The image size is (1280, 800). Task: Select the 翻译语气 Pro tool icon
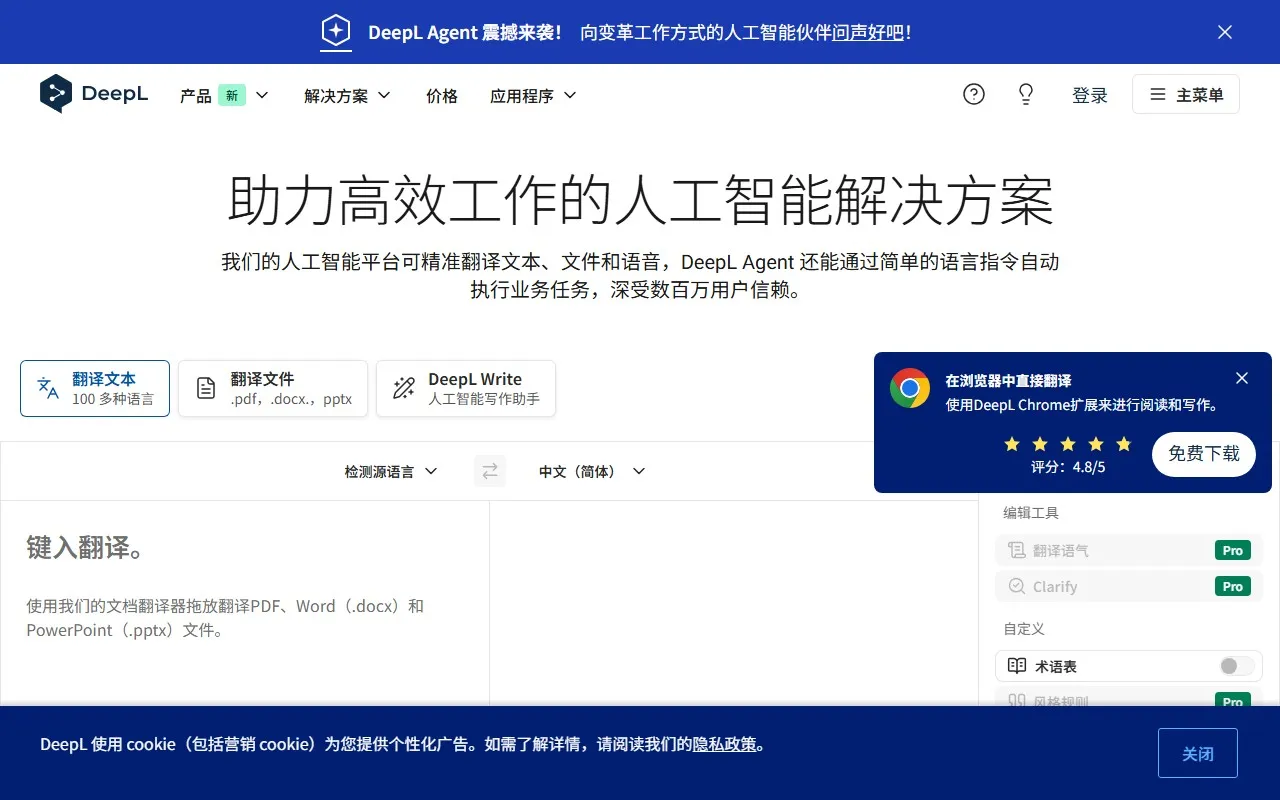point(1015,549)
